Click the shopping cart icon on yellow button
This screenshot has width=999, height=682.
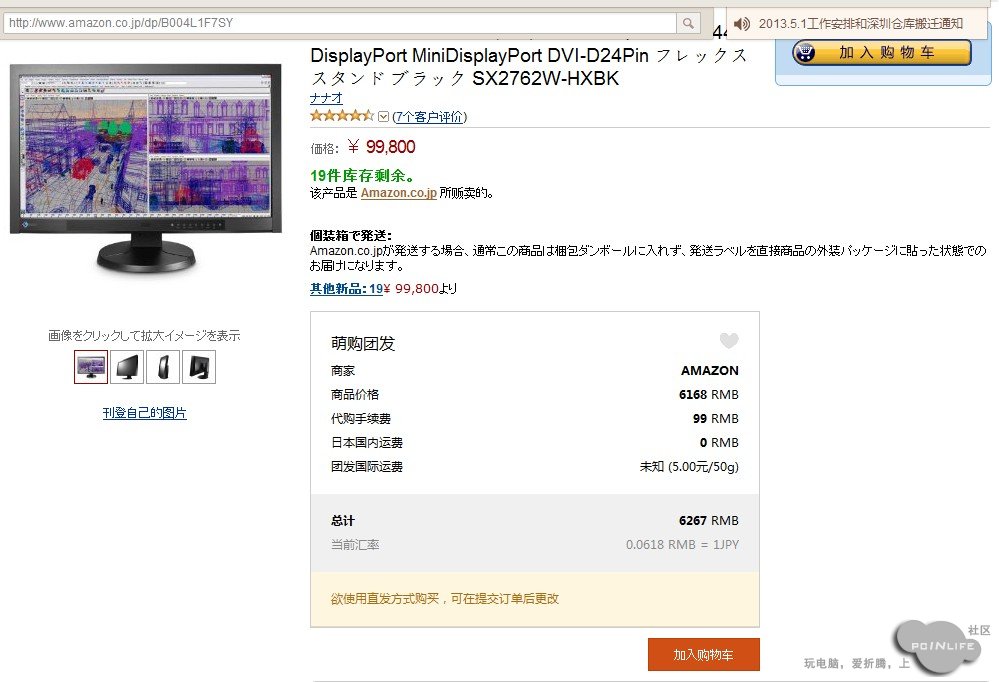coord(805,52)
